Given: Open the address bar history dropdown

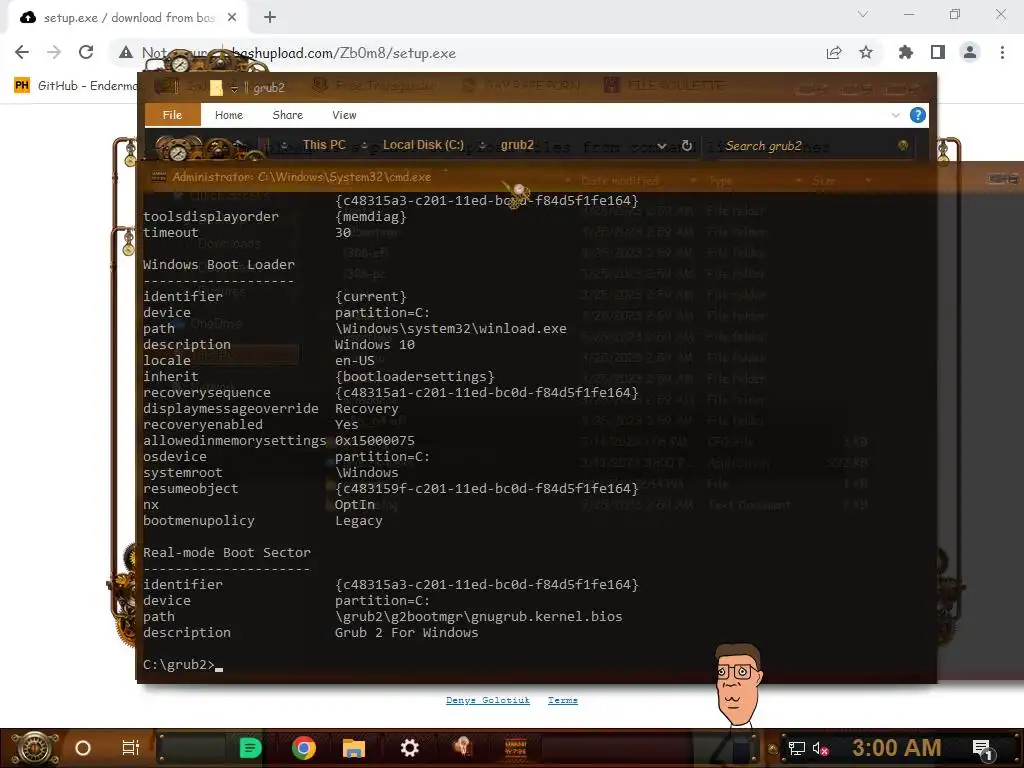Looking at the screenshot, I should pos(662,146).
